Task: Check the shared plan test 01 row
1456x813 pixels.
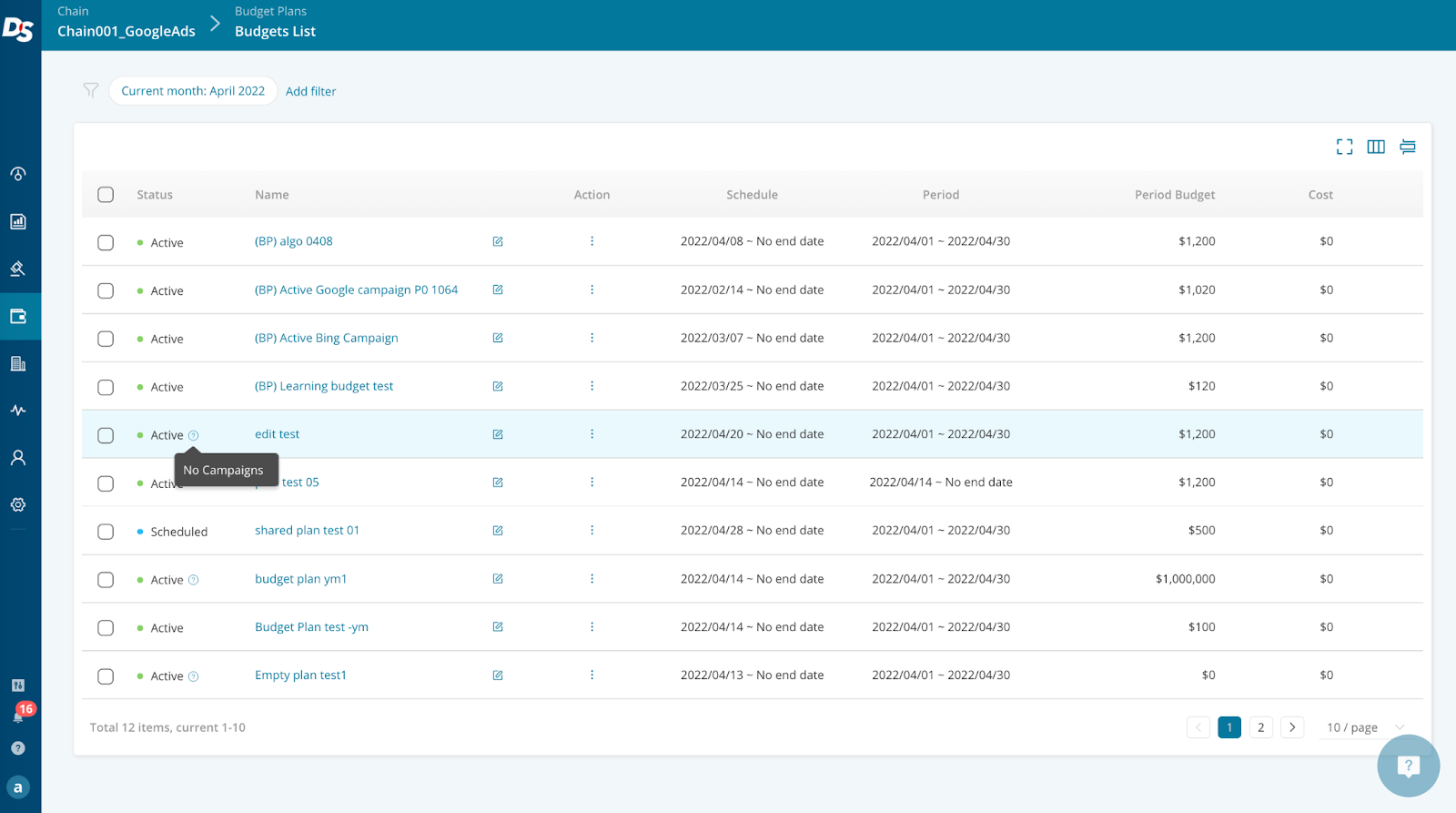Action: (106, 532)
